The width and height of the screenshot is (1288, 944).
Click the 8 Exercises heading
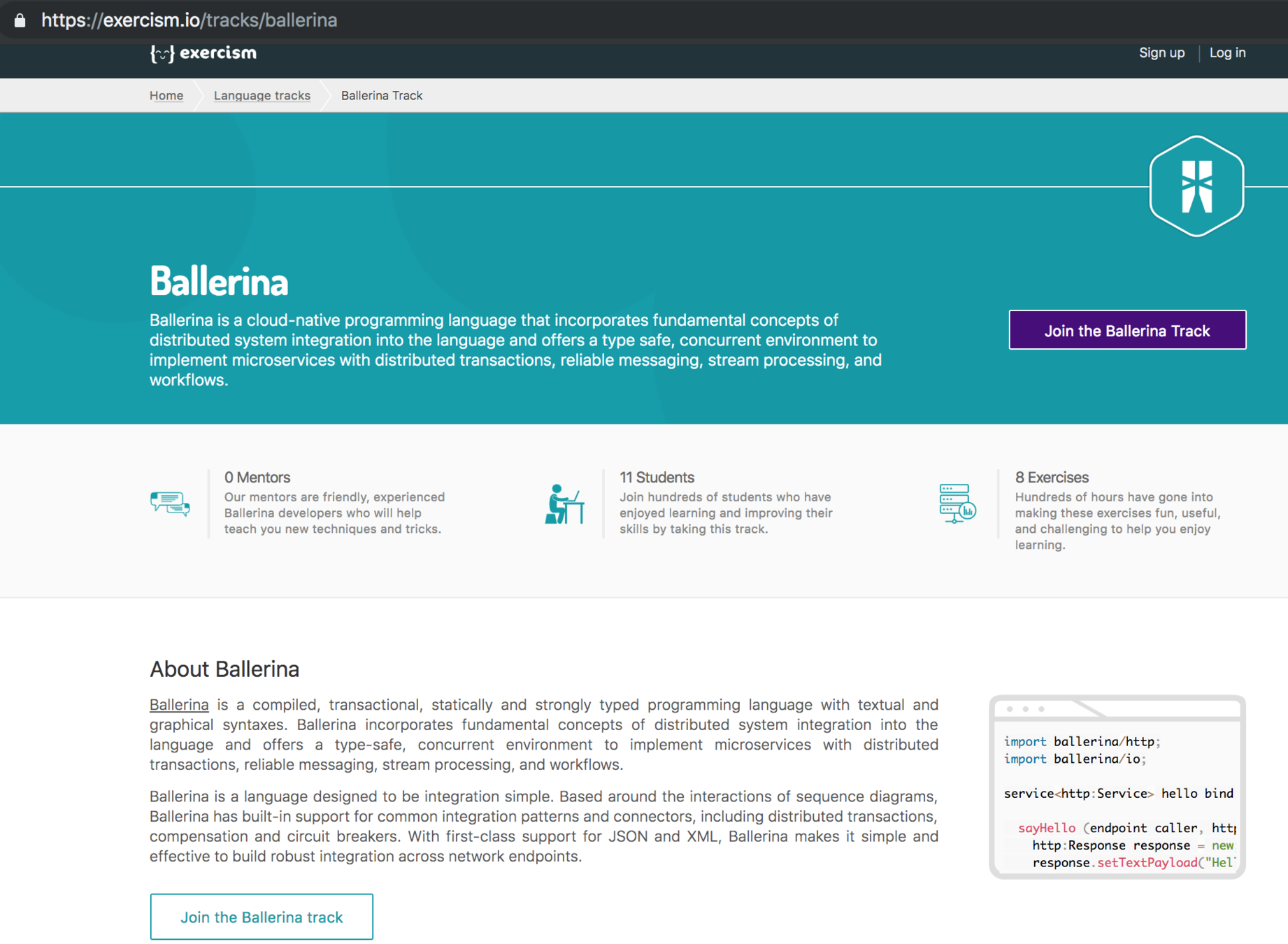coord(1052,478)
